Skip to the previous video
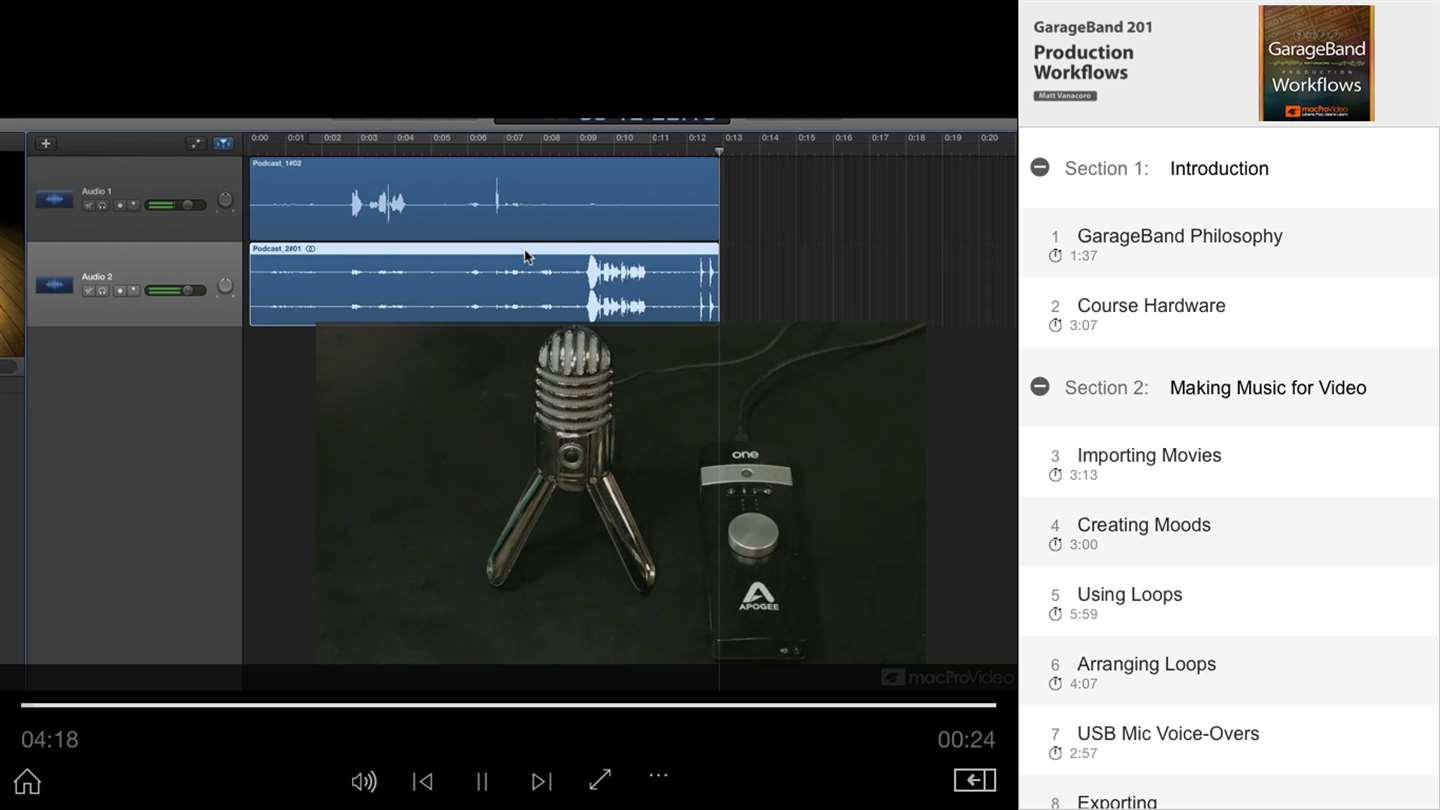Screen dimensions: 1440x810 click(x=423, y=781)
